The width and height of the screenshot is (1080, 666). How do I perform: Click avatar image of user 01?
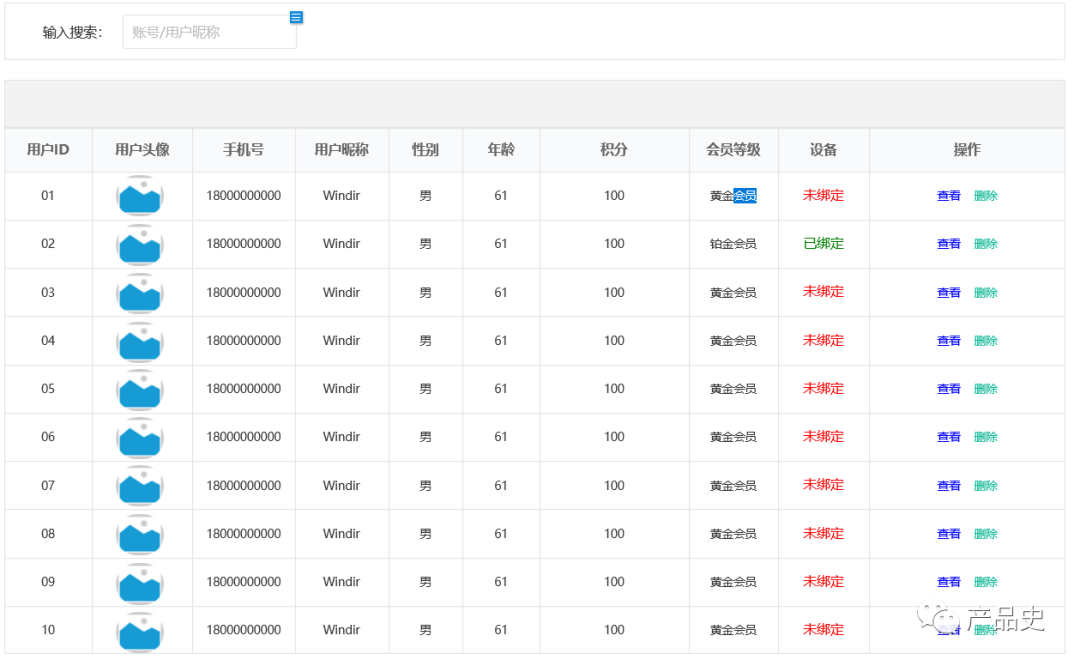[x=141, y=196]
